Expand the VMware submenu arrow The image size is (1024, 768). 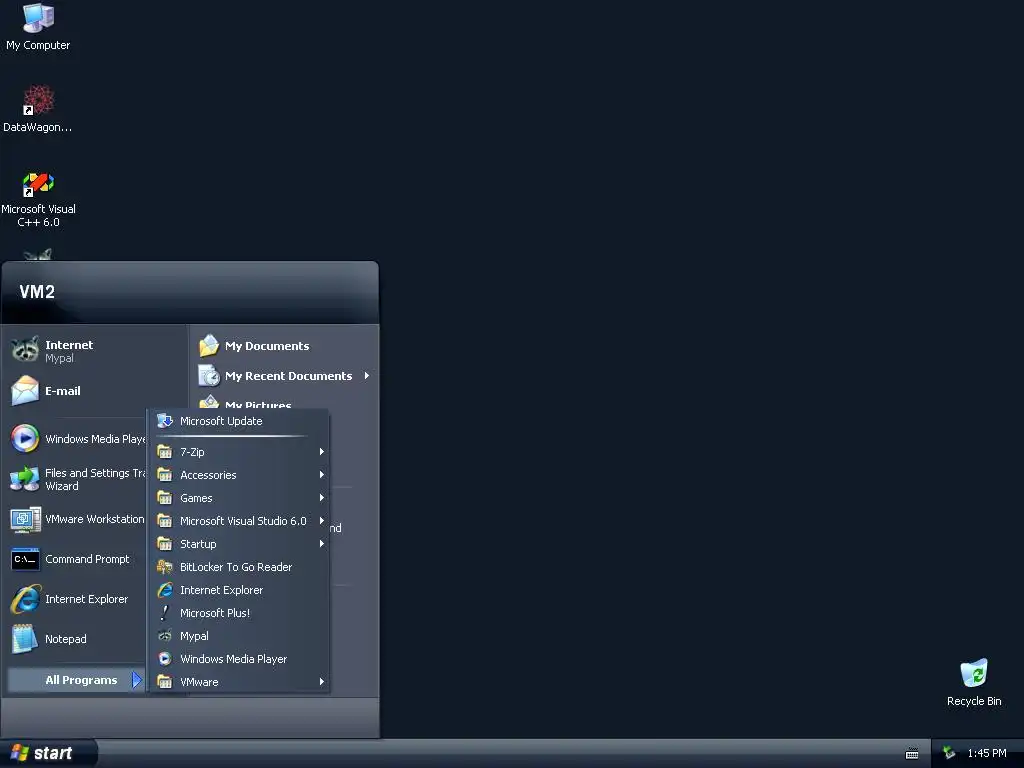click(321, 682)
